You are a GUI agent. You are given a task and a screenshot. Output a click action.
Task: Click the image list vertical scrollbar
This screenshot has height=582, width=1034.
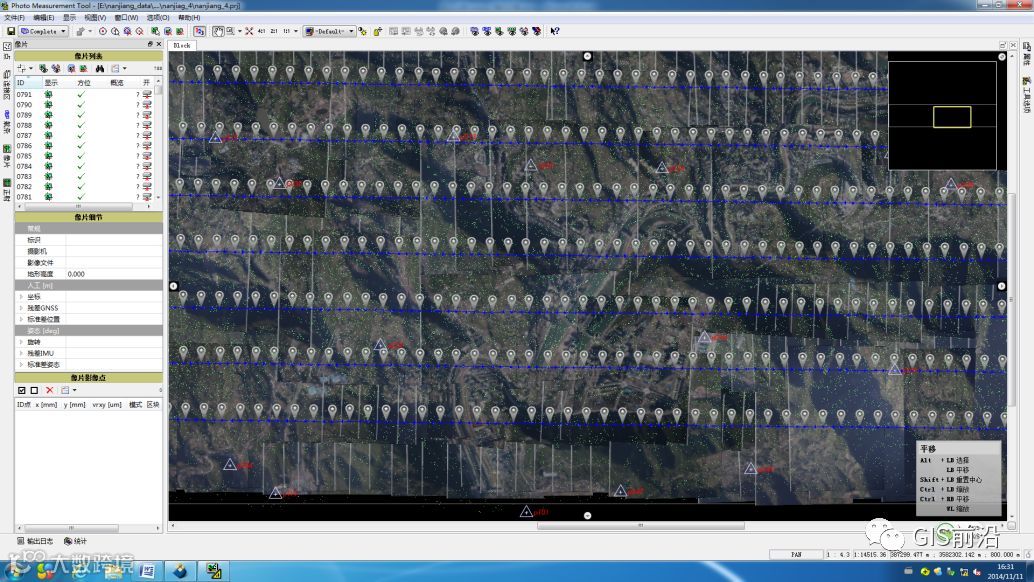(x=158, y=142)
